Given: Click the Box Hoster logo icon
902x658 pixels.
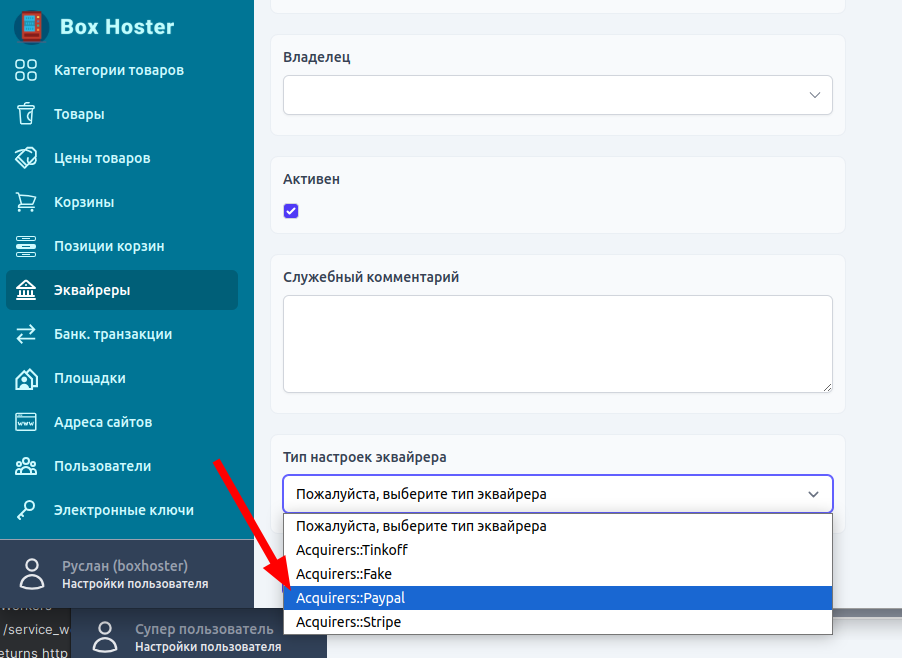Looking at the screenshot, I should click(31, 26).
